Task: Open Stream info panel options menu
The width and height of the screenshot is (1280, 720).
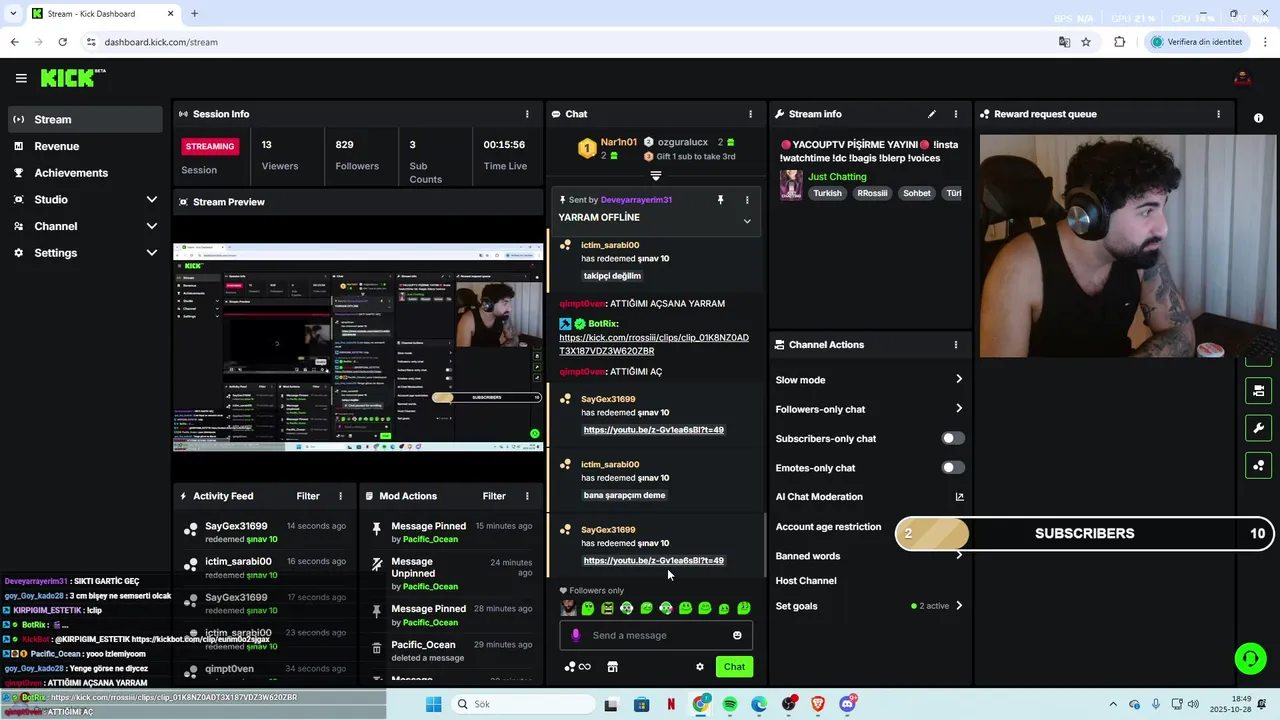Action: (955, 114)
